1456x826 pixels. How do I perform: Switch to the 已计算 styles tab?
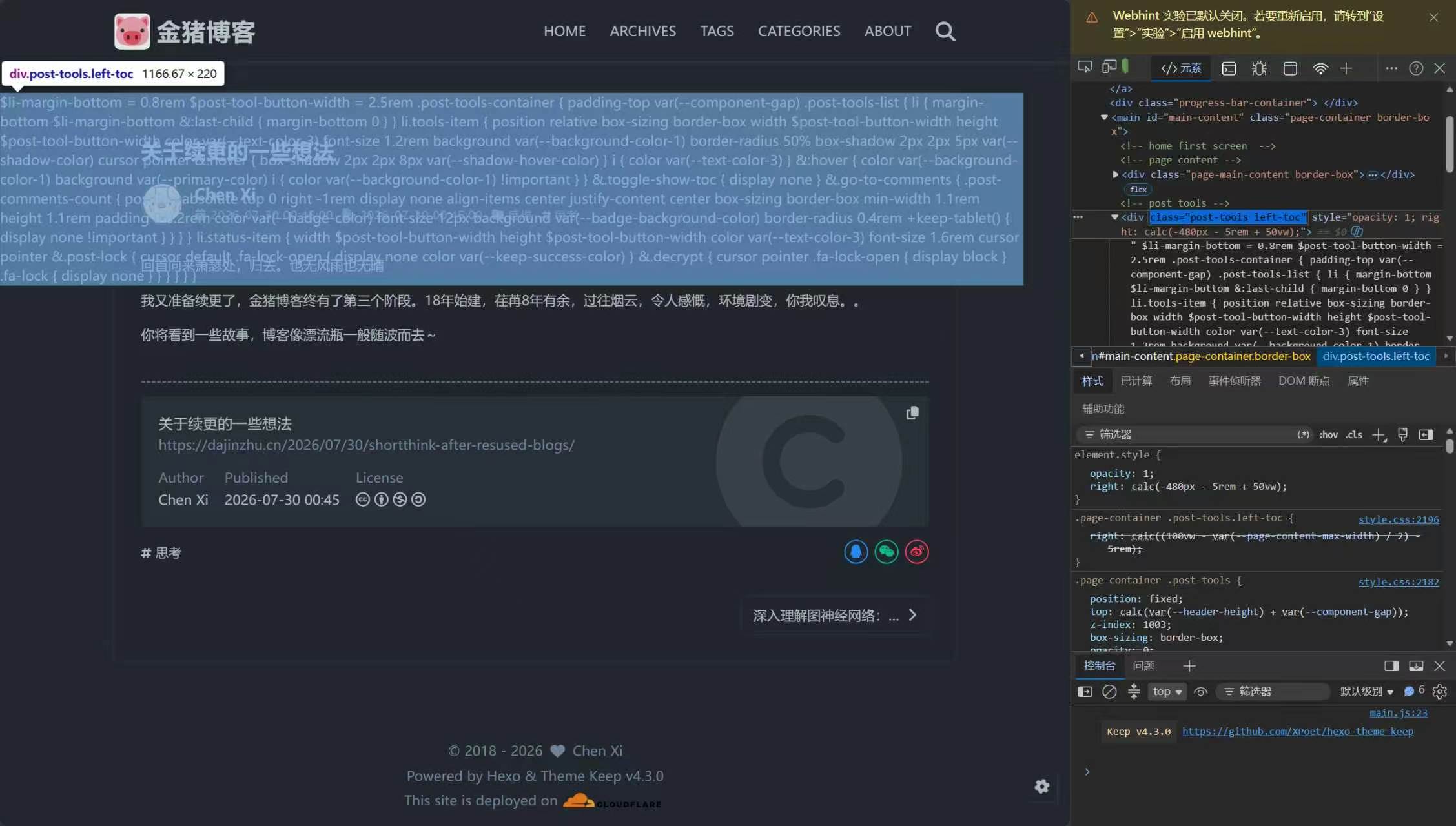(x=1136, y=381)
